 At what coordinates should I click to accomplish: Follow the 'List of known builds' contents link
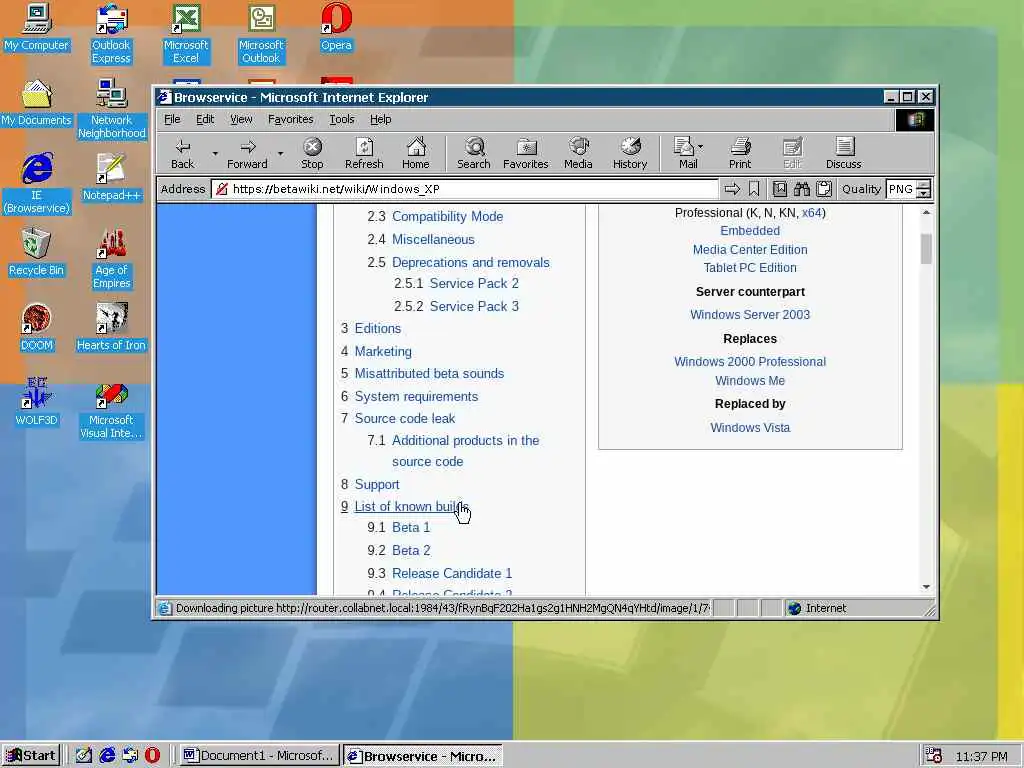411,507
